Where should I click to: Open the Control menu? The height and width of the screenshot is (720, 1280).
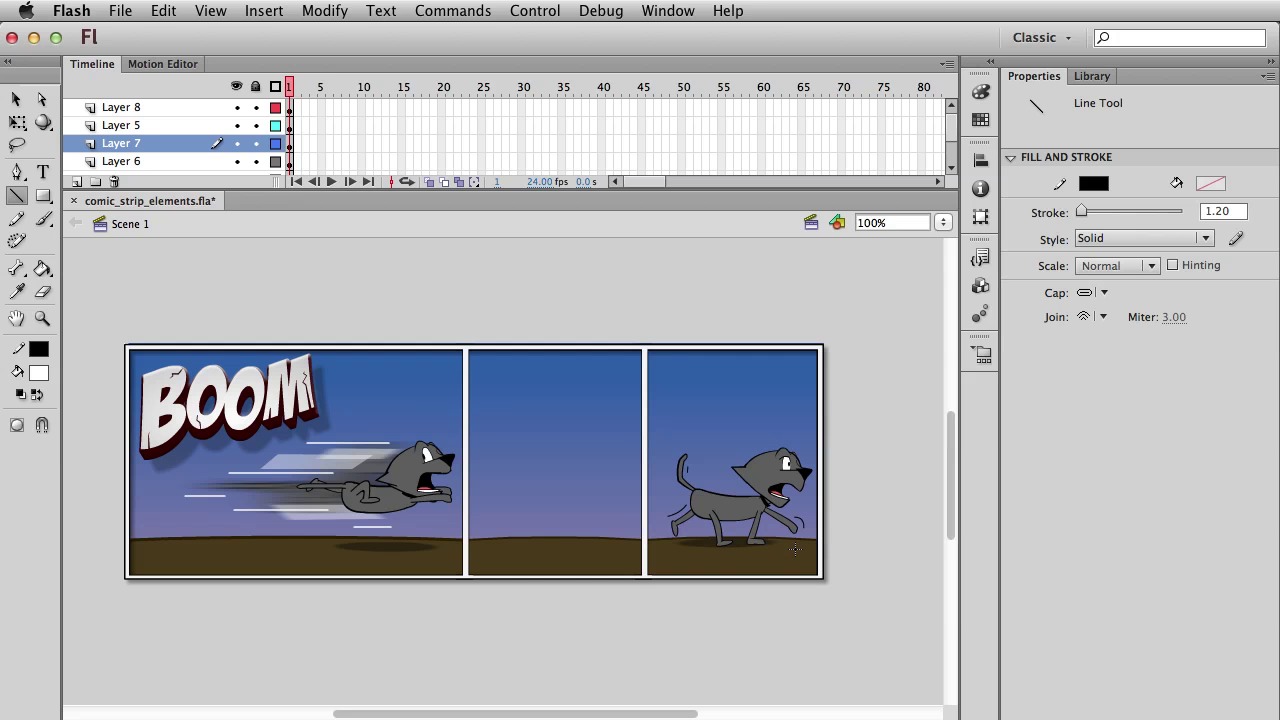pos(535,10)
